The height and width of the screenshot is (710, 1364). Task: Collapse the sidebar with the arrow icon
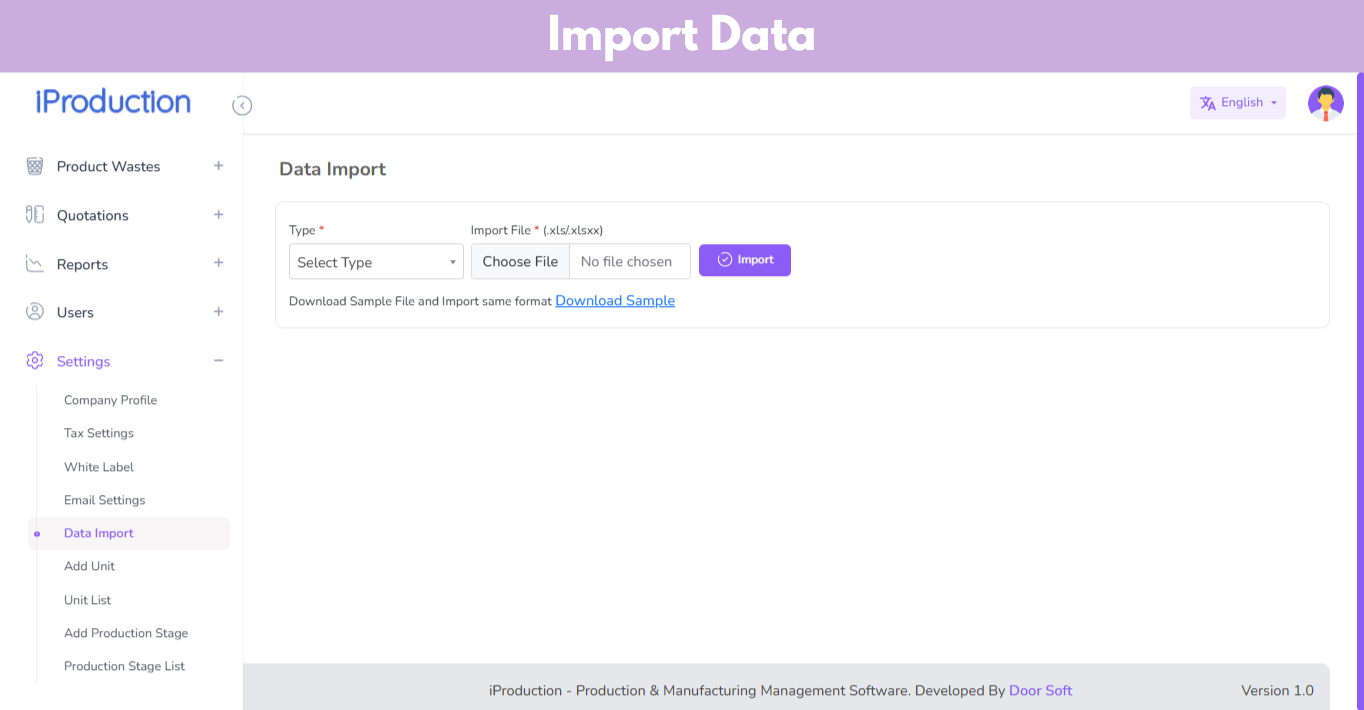242,105
